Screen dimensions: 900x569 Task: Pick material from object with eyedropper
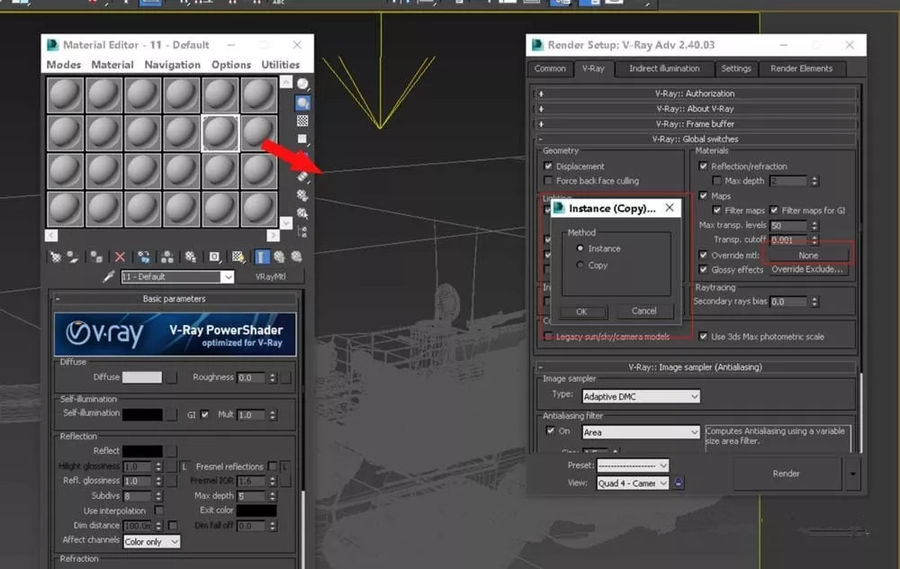coord(109,277)
